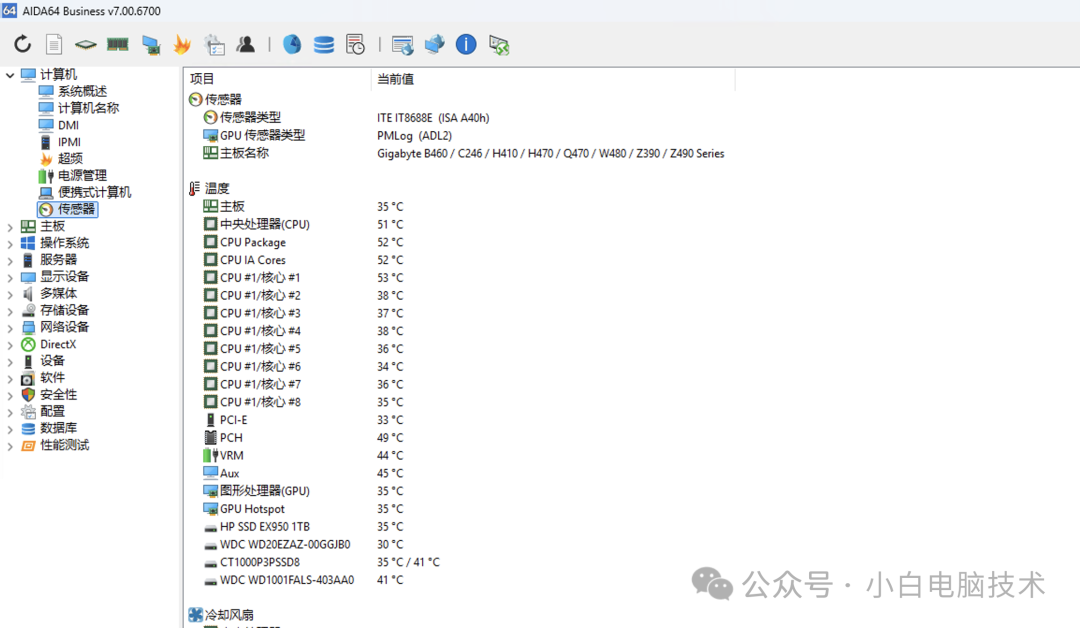The image size is (1080, 628).
Task: Click the scheduled report clock icon
Action: click(355, 45)
